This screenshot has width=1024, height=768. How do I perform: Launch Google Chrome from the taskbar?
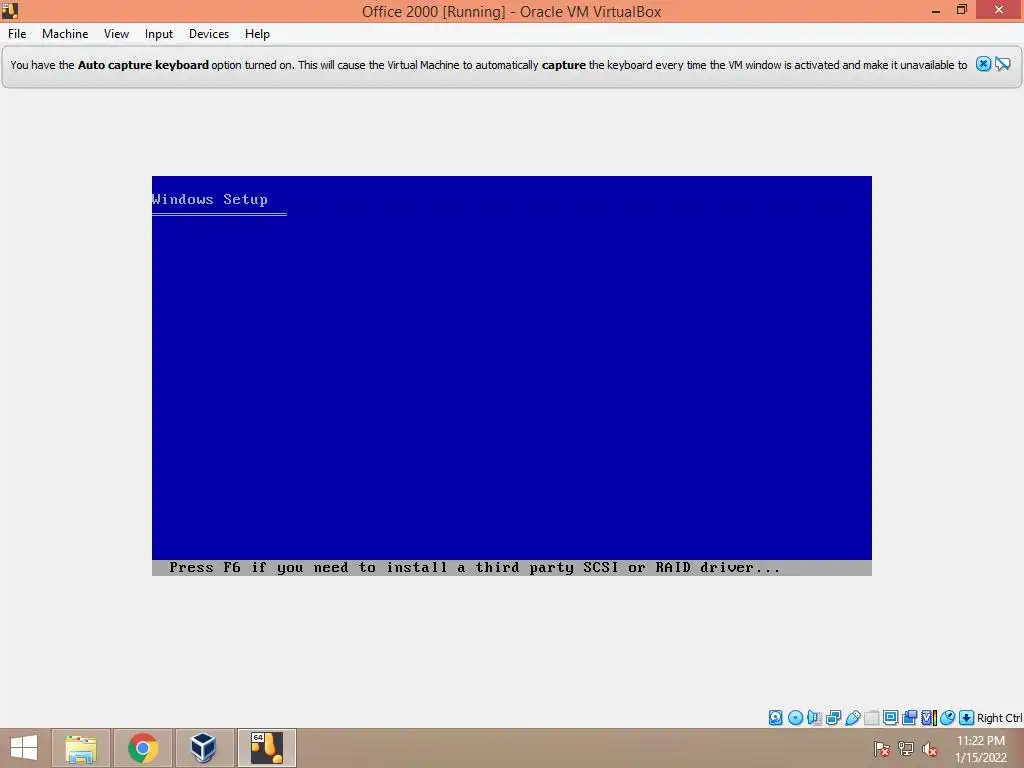(x=143, y=748)
